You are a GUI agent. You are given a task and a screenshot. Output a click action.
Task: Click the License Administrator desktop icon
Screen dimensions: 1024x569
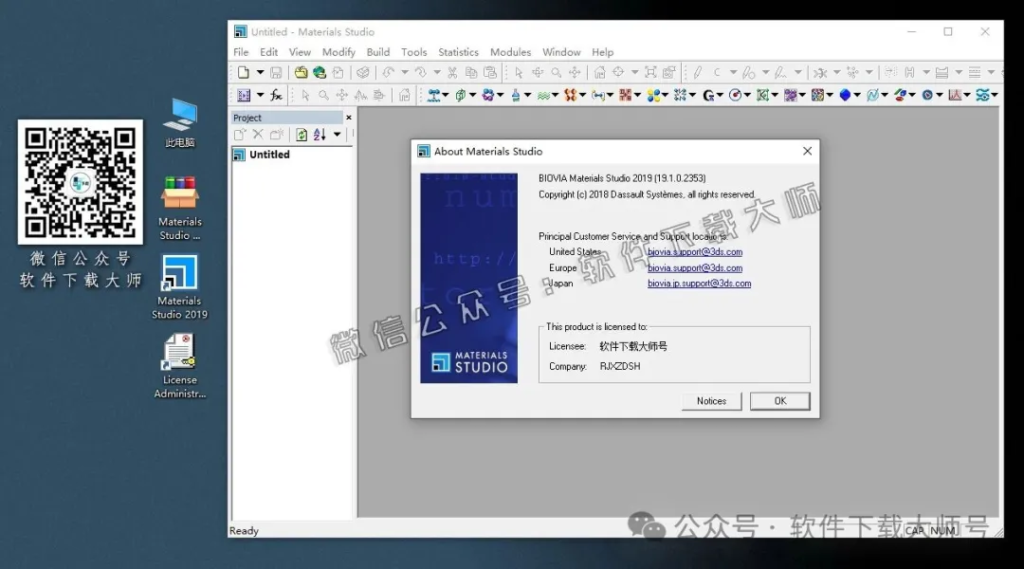pos(180,366)
